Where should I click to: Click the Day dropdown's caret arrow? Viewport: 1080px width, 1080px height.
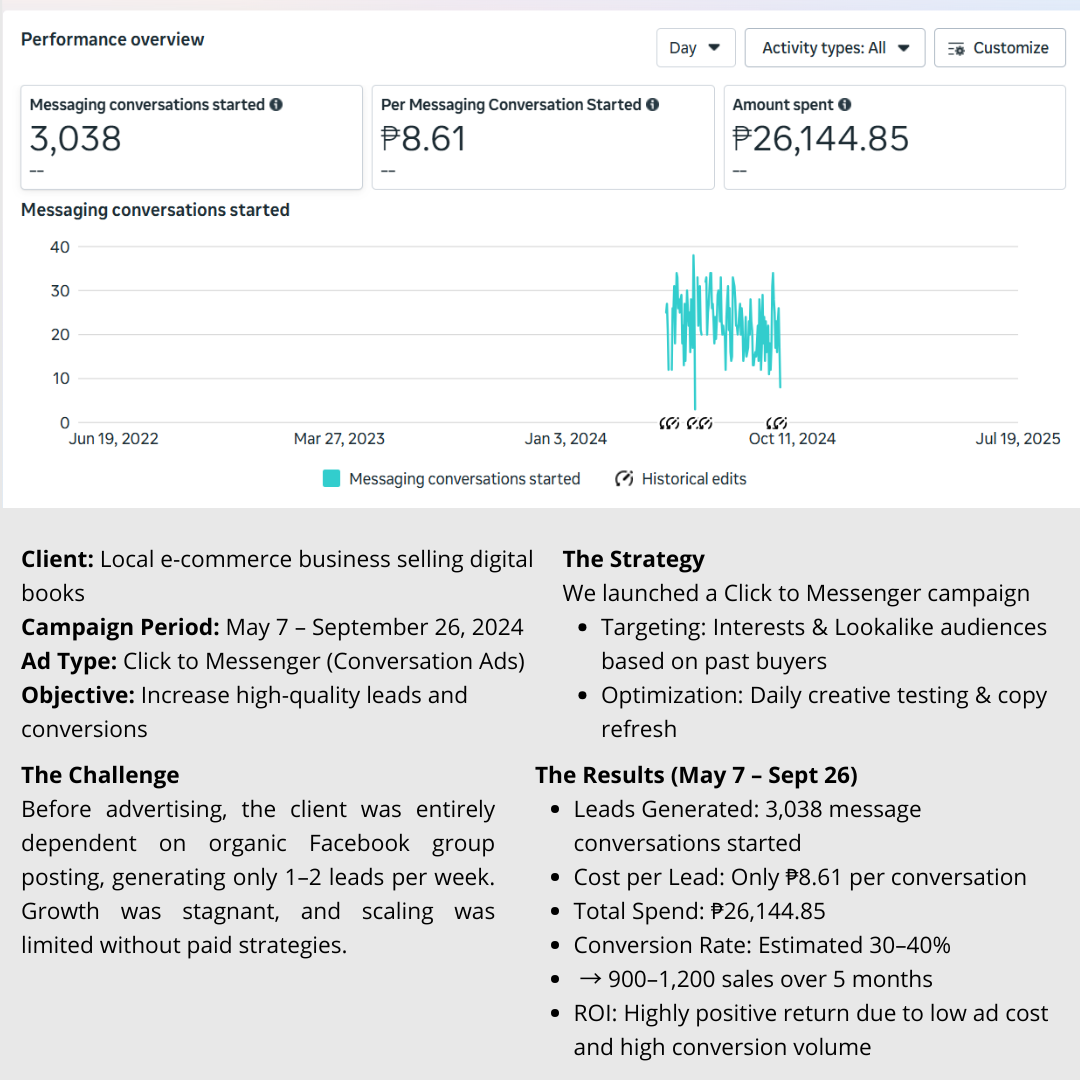pos(714,48)
